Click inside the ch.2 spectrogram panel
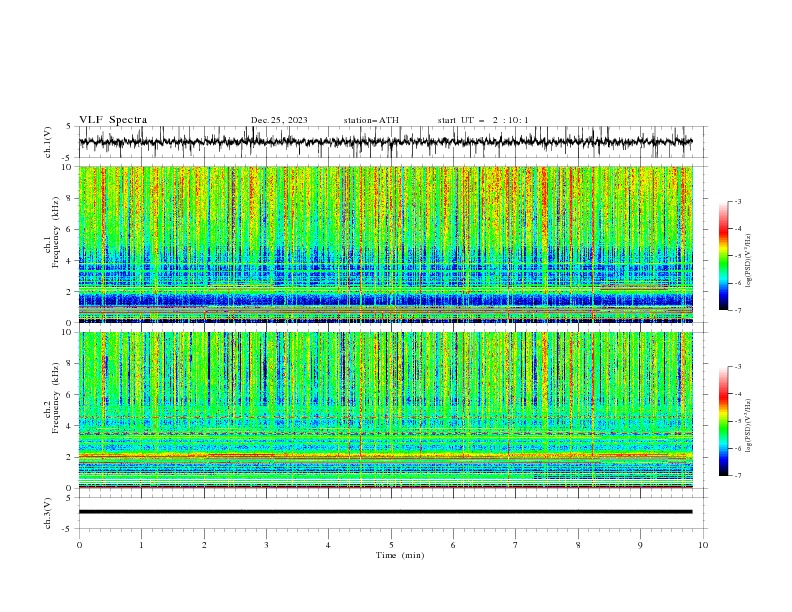This screenshot has width=792, height=612. tap(385, 410)
